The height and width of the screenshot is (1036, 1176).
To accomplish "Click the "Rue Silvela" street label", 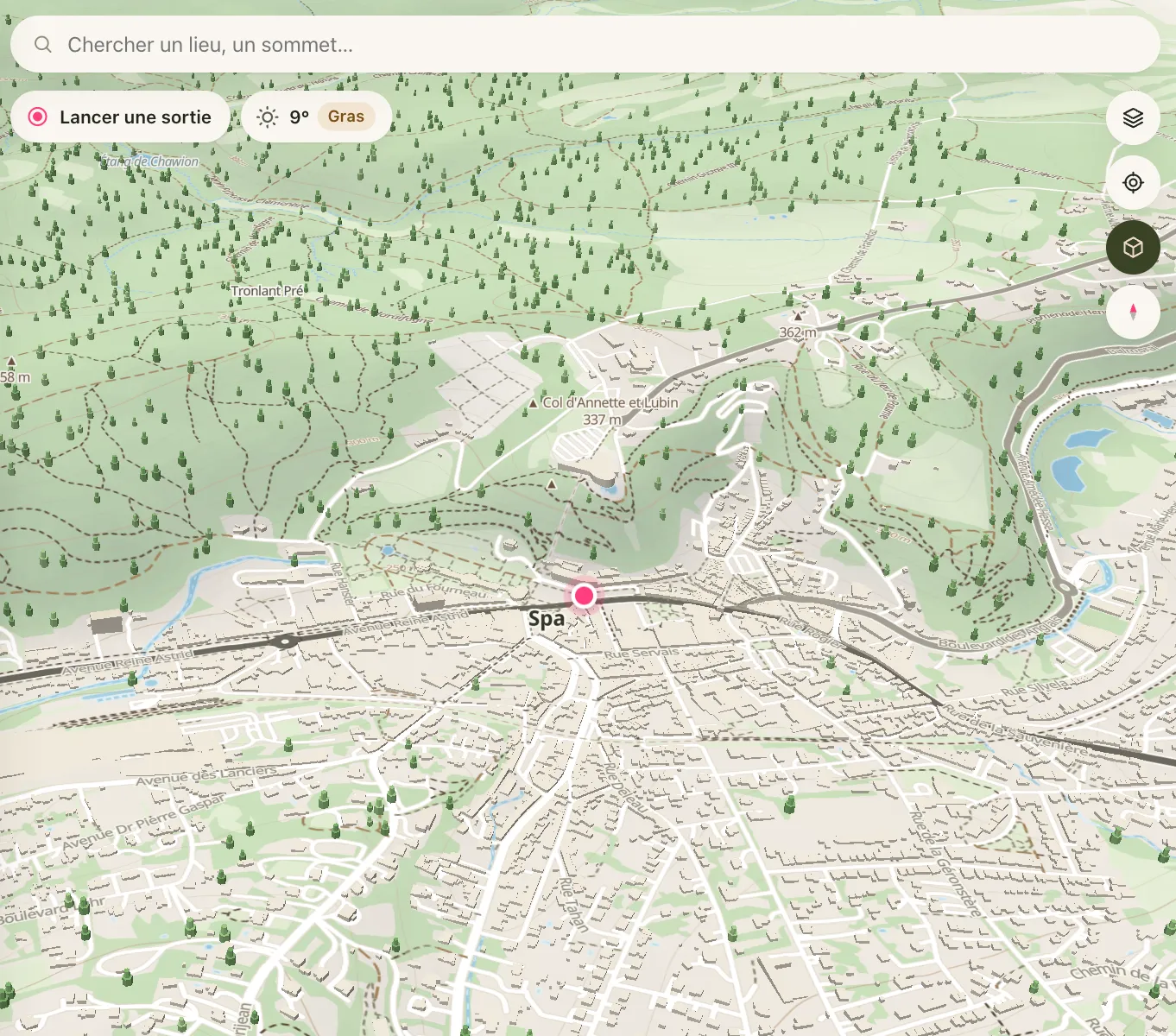I will pyautogui.click(x=1034, y=687).
